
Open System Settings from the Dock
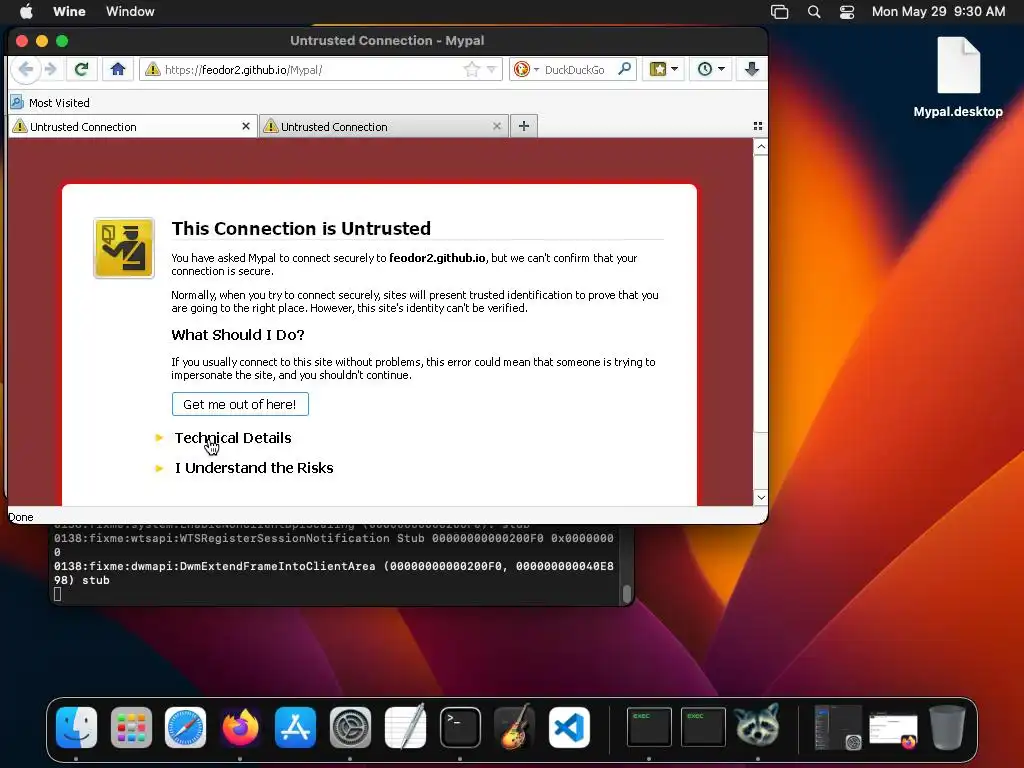[x=350, y=727]
